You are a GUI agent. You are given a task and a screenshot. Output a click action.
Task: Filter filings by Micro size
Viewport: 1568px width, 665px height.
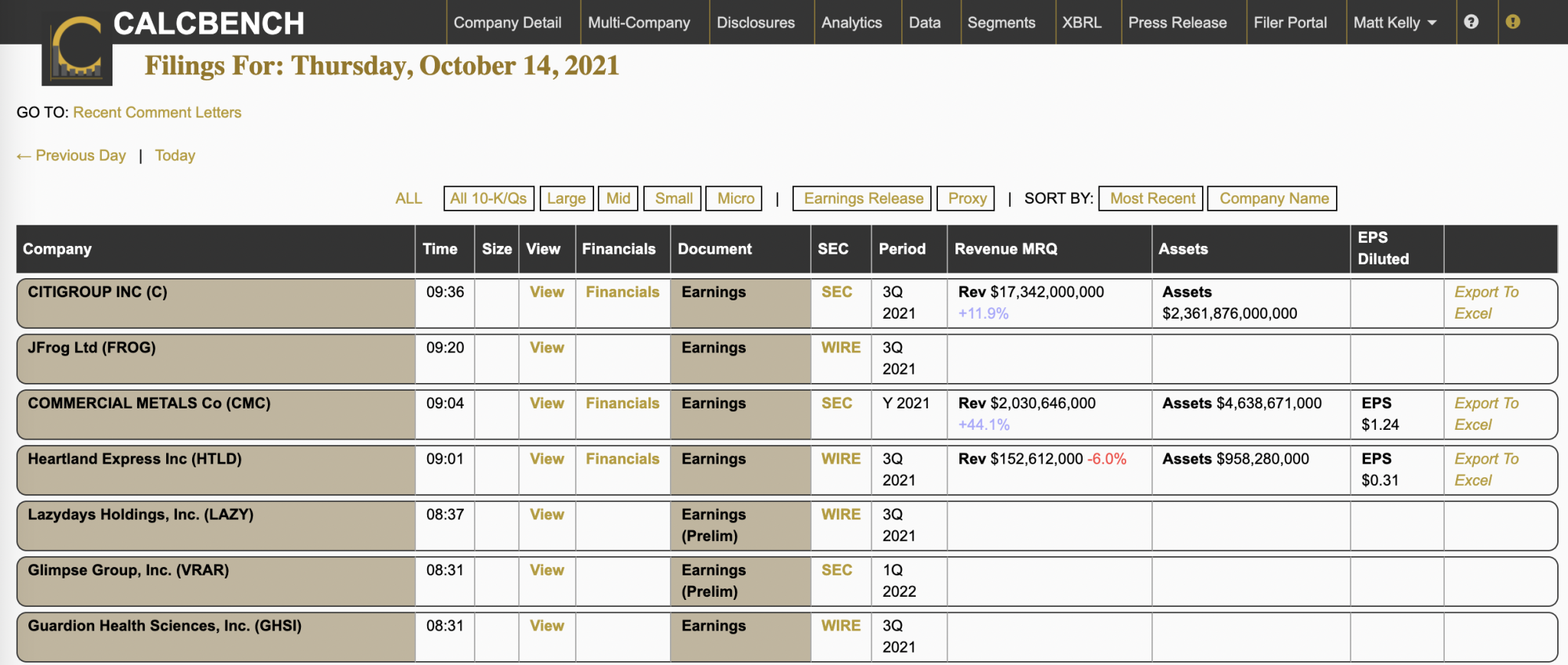pyautogui.click(x=735, y=198)
